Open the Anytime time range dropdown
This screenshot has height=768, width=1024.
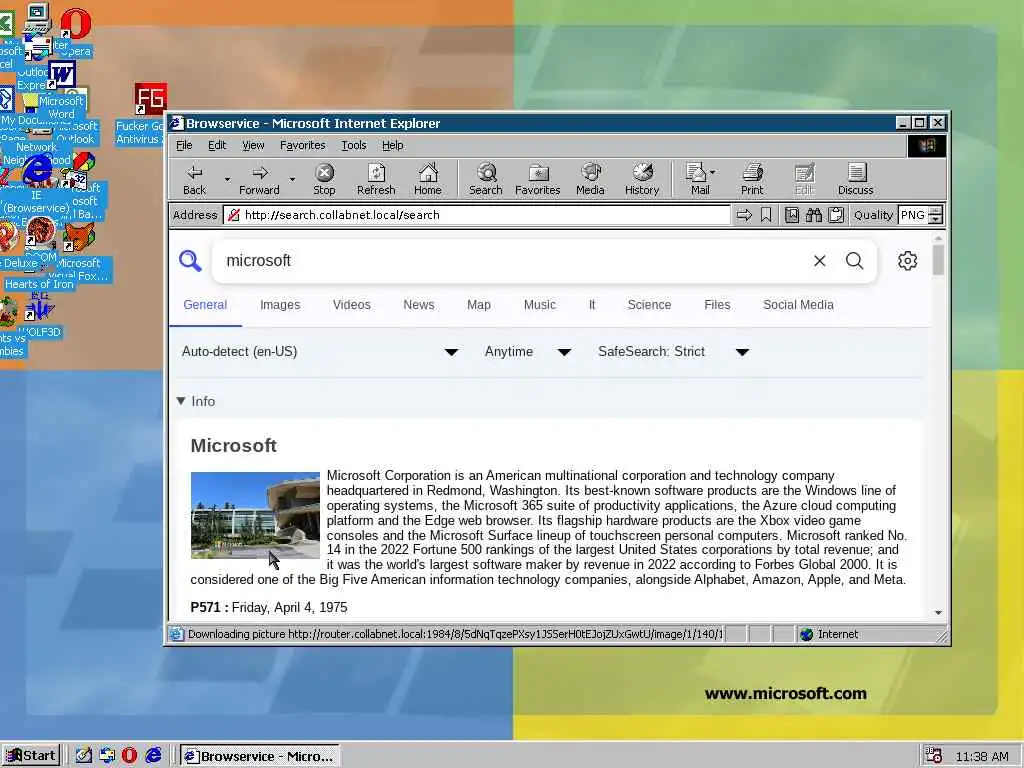528,352
